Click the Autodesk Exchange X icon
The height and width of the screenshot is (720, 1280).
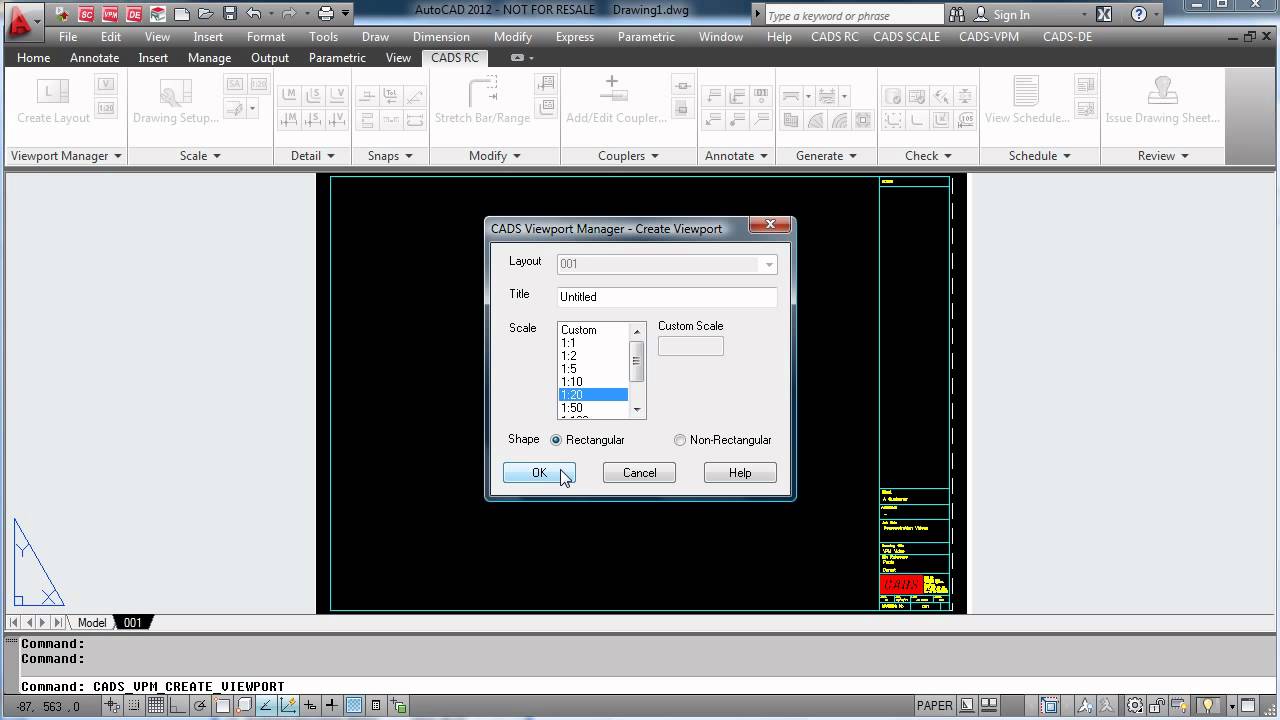point(1104,14)
